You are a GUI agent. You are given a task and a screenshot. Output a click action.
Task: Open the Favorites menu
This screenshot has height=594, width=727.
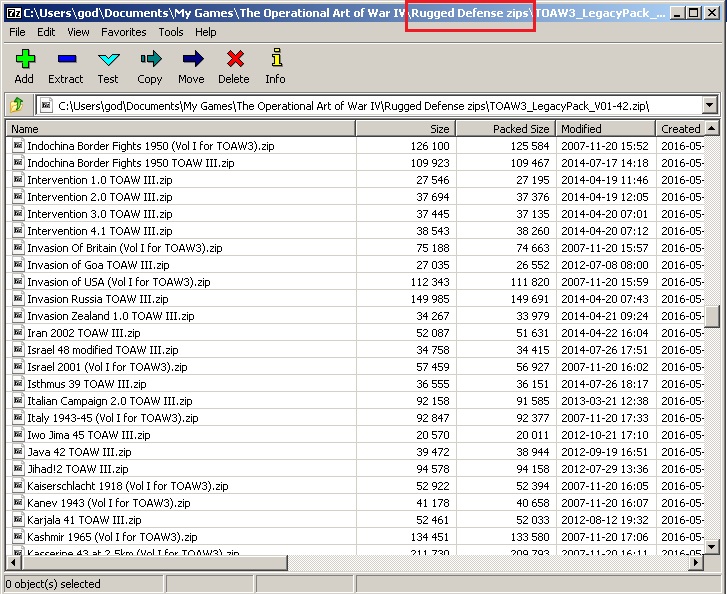click(123, 32)
